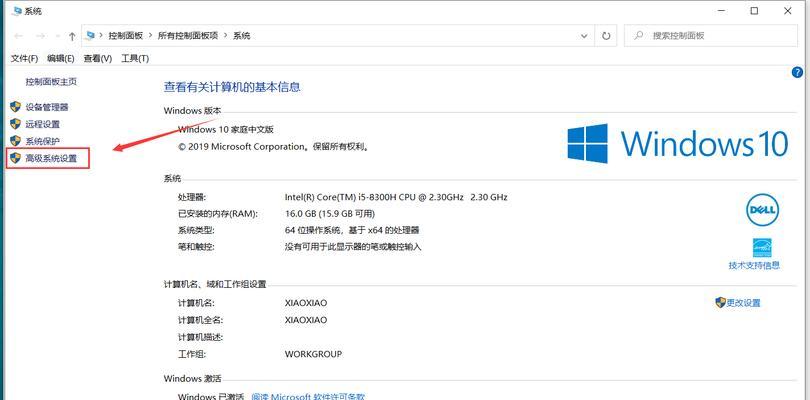Refresh the page with refresh icon

[606, 36]
